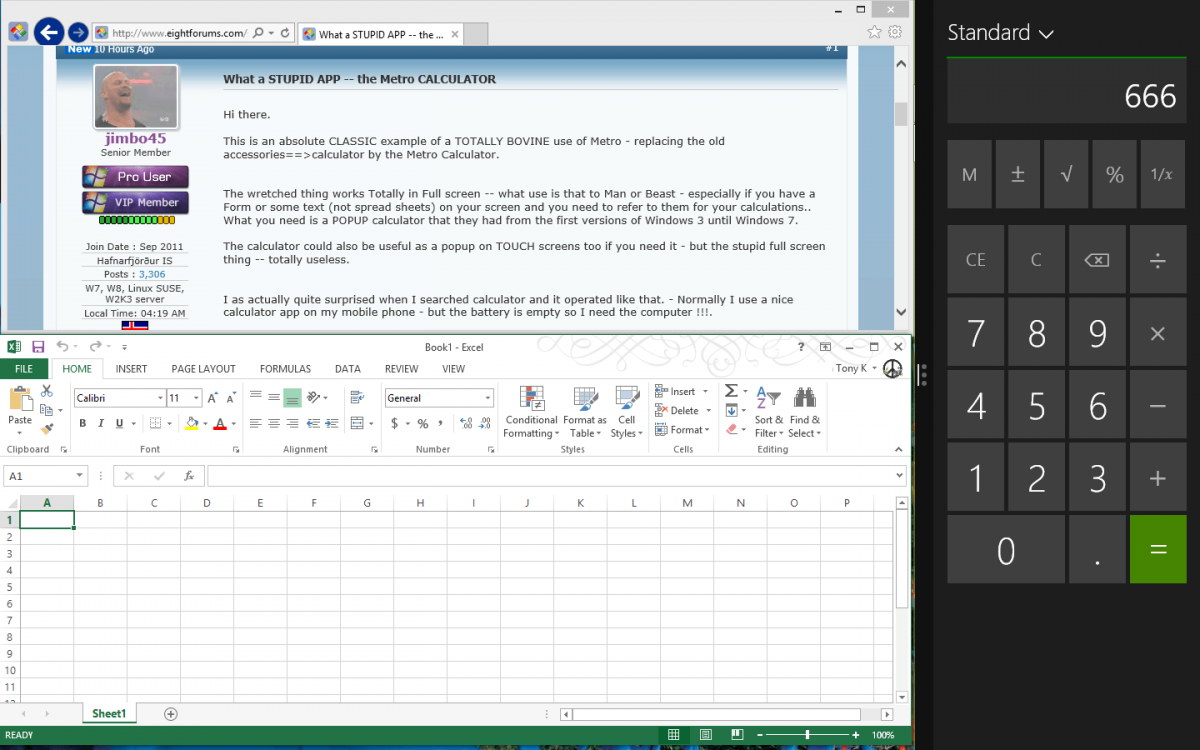Viewport: 1200px width, 750px height.
Task: Click the red Font Color A button
Action: [220, 424]
